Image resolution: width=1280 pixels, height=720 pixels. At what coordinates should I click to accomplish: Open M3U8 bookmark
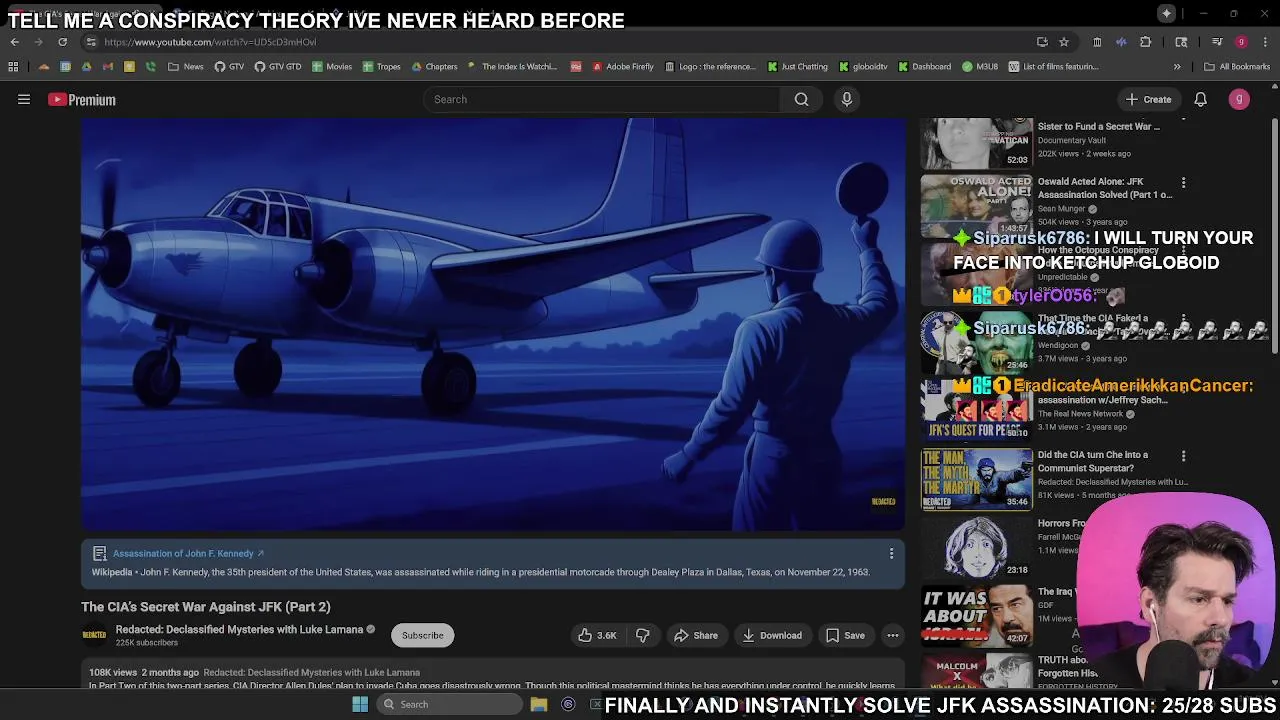(x=981, y=66)
